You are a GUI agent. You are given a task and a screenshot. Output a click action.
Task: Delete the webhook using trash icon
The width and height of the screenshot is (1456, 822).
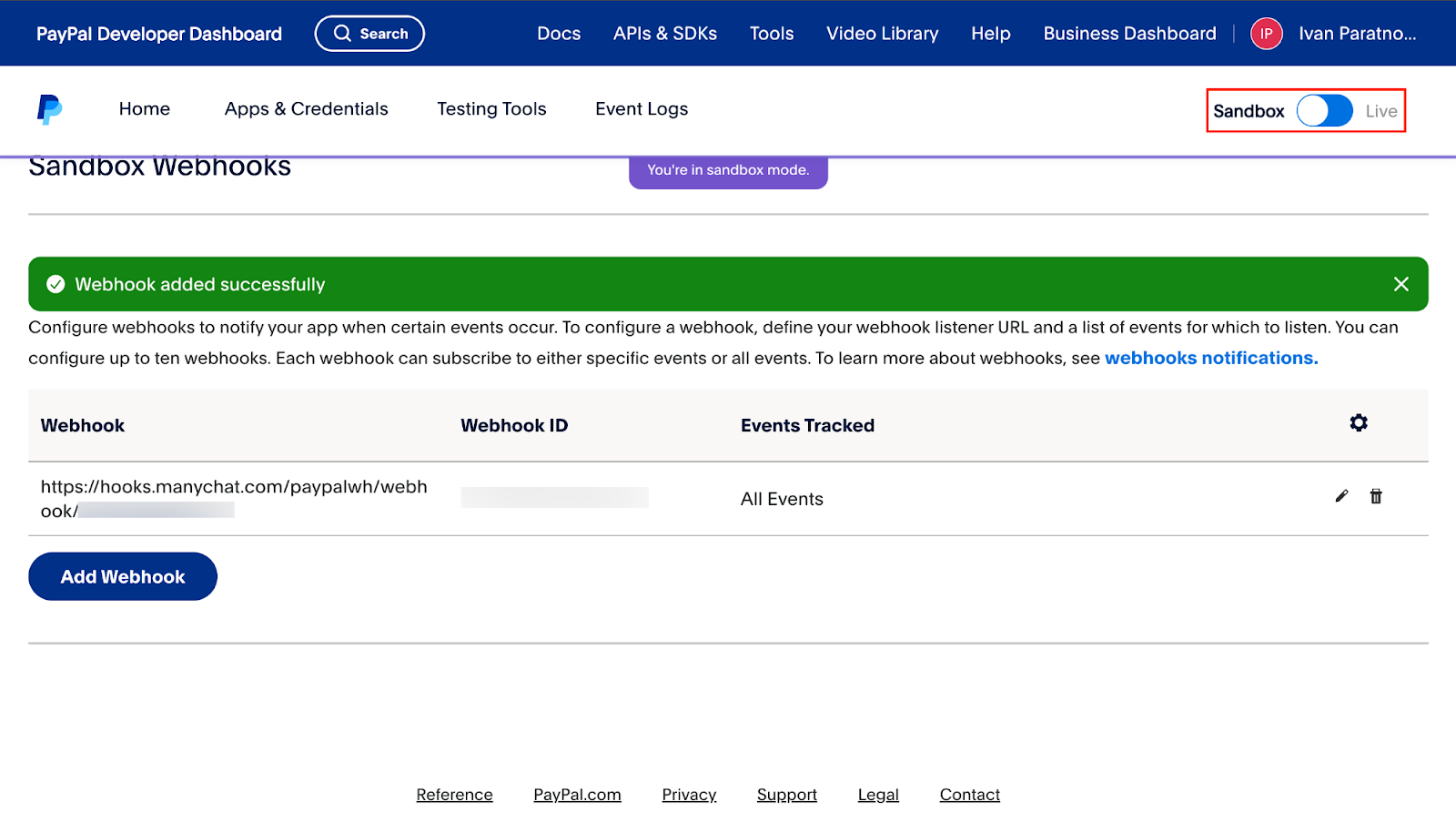click(1376, 496)
